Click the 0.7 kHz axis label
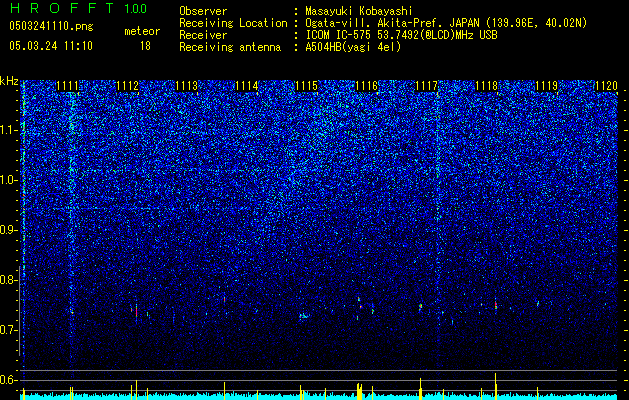Screen dimensions: 629x400 coord(8,330)
